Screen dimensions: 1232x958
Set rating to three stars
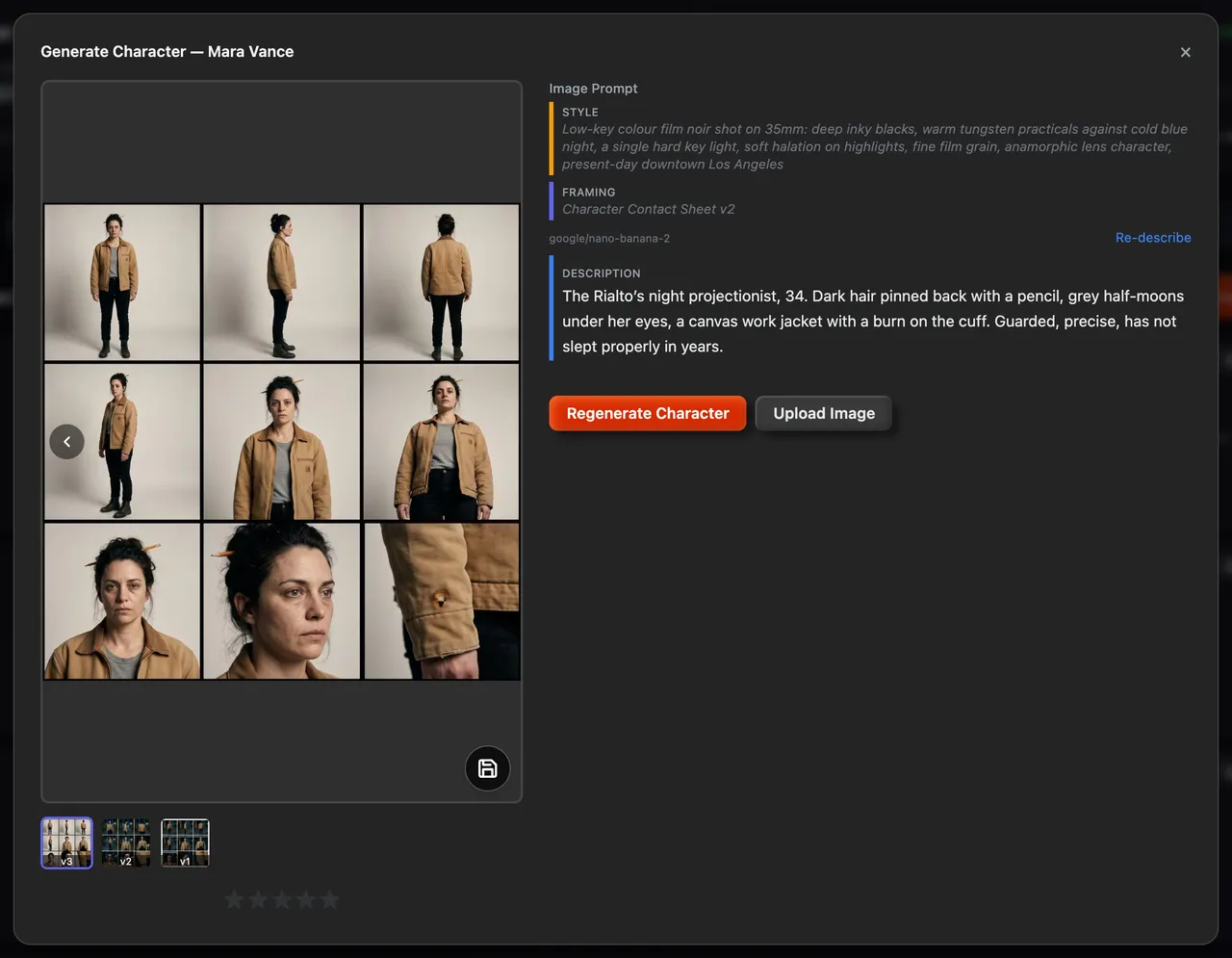coord(282,899)
